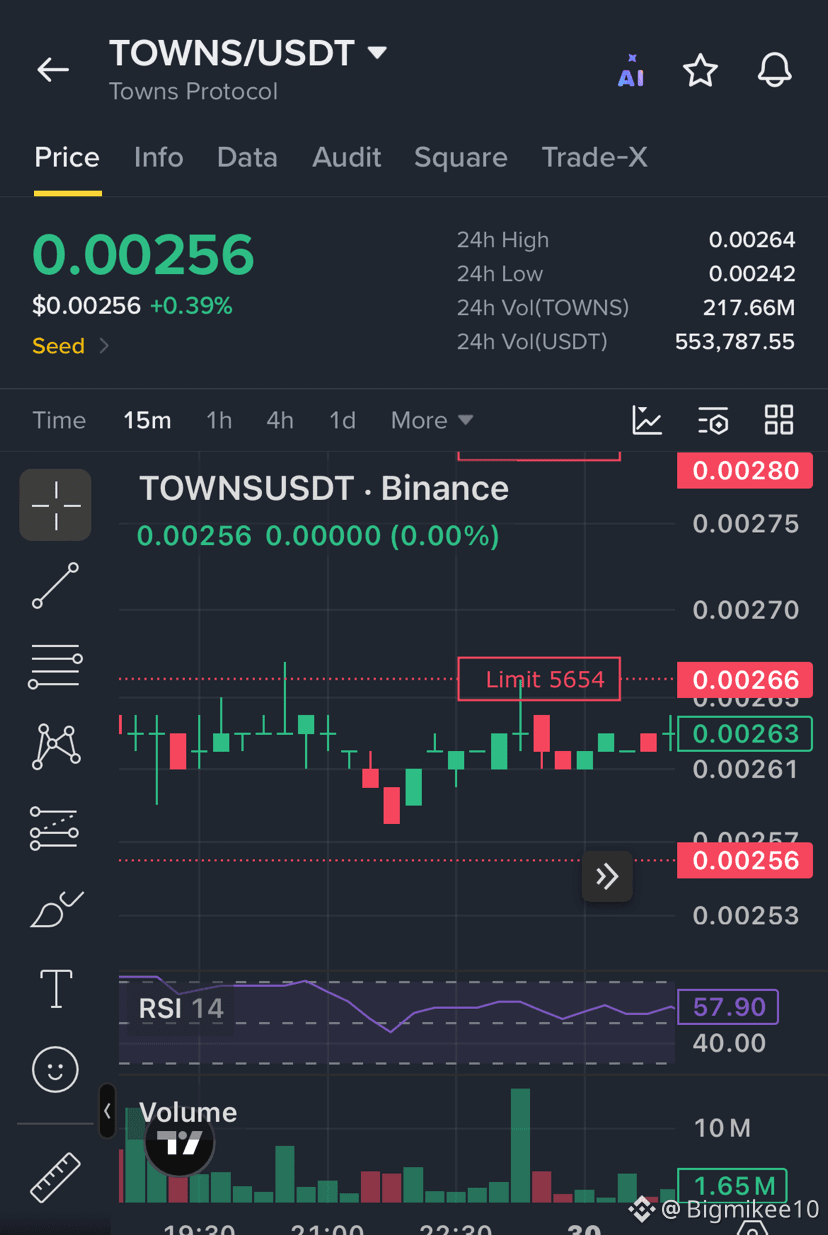Viewport: 828px width, 1235px height.
Task: Select the 1h chart interval
Action: click(219, 420)
